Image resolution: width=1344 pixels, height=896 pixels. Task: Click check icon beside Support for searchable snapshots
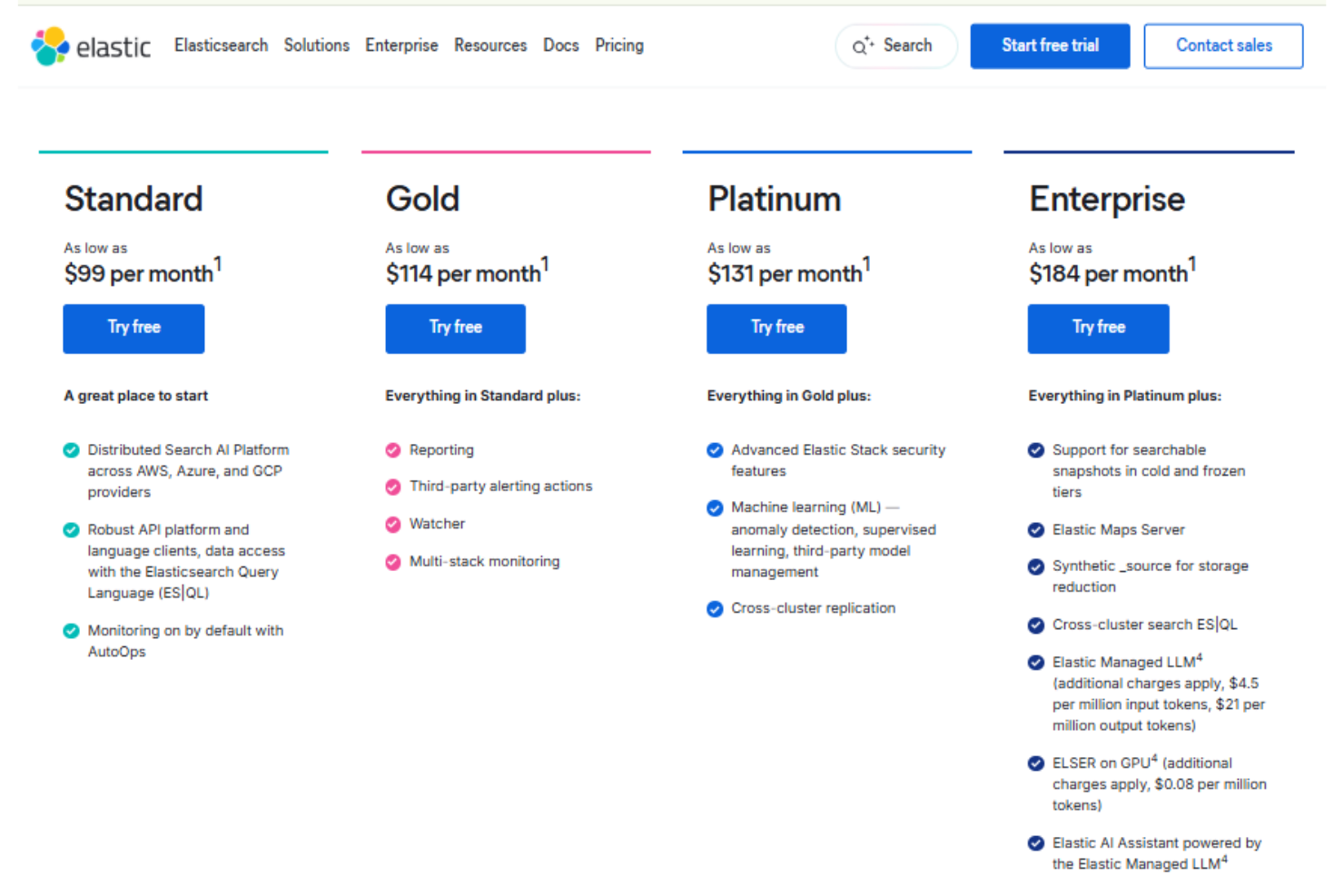coord(1035,450)
